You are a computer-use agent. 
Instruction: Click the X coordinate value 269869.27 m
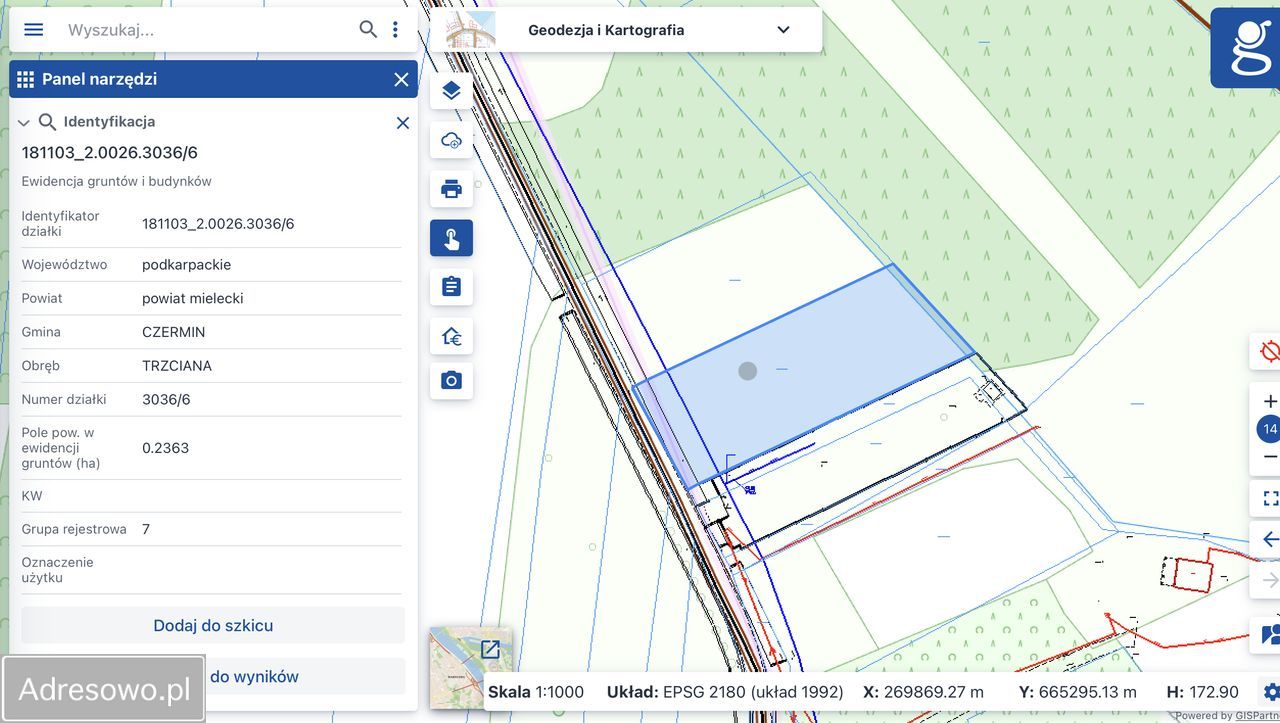coord(935,692)
